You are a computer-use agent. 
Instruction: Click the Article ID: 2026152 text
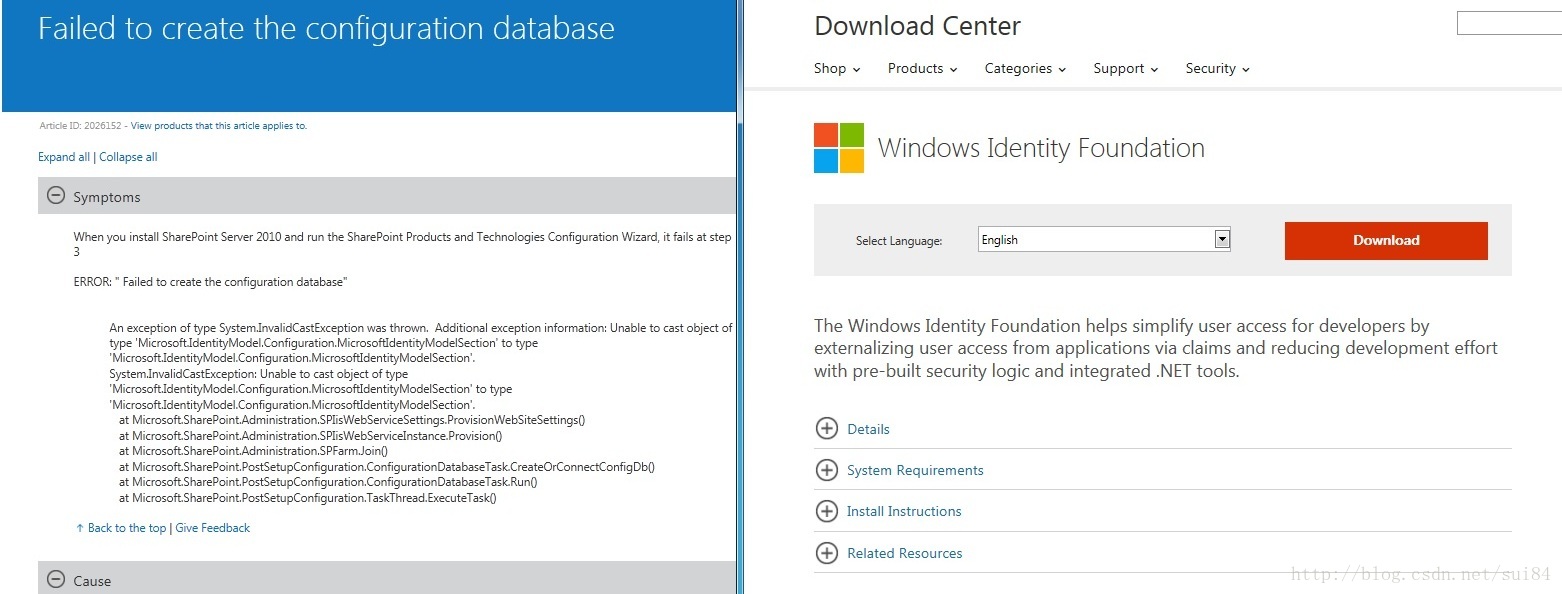(80, 126)
